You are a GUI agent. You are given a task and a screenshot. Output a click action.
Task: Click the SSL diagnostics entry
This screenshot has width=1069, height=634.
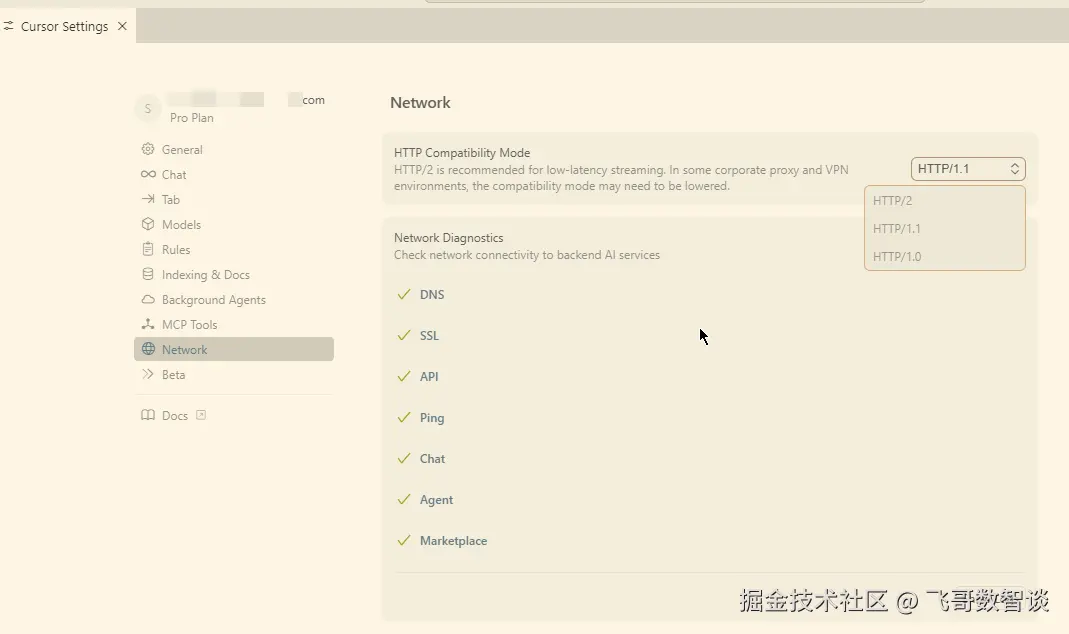click(430, 335)
